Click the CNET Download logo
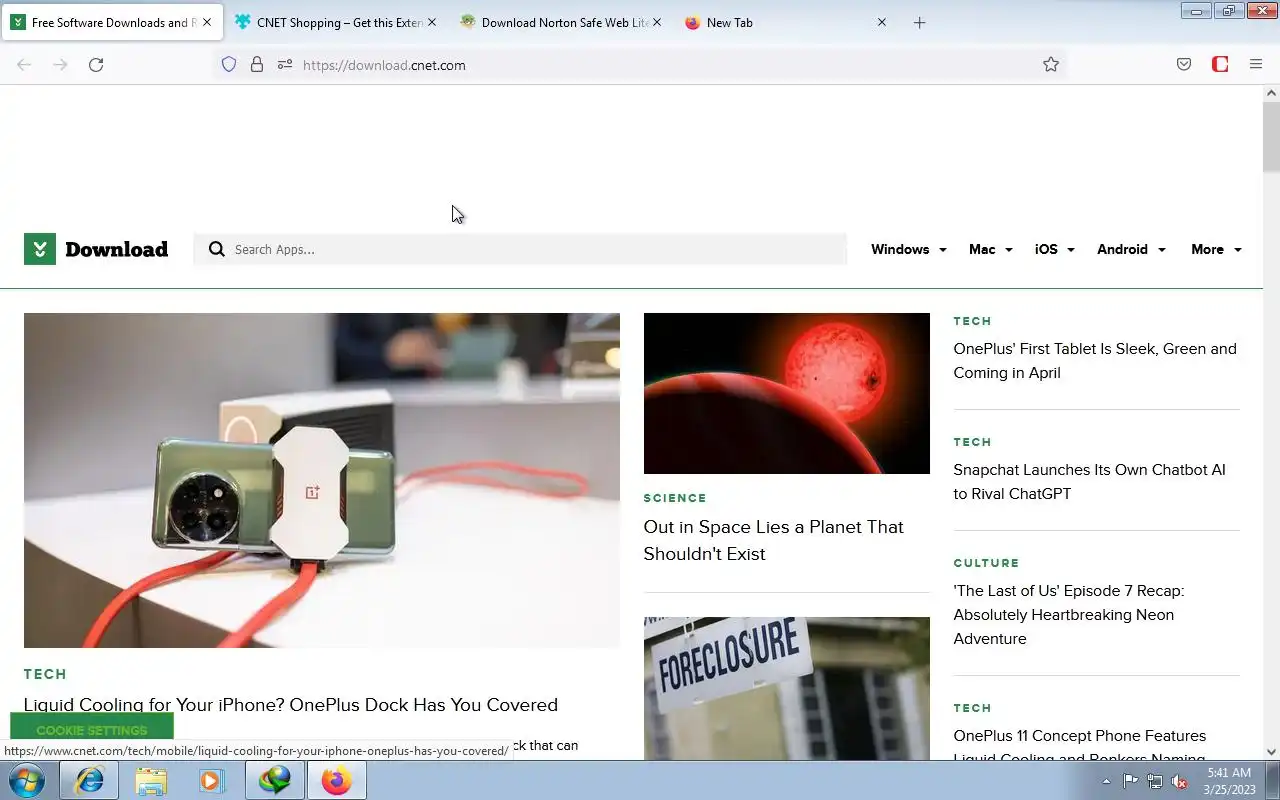The image size is (1280, 800). [x=96, y=249]
